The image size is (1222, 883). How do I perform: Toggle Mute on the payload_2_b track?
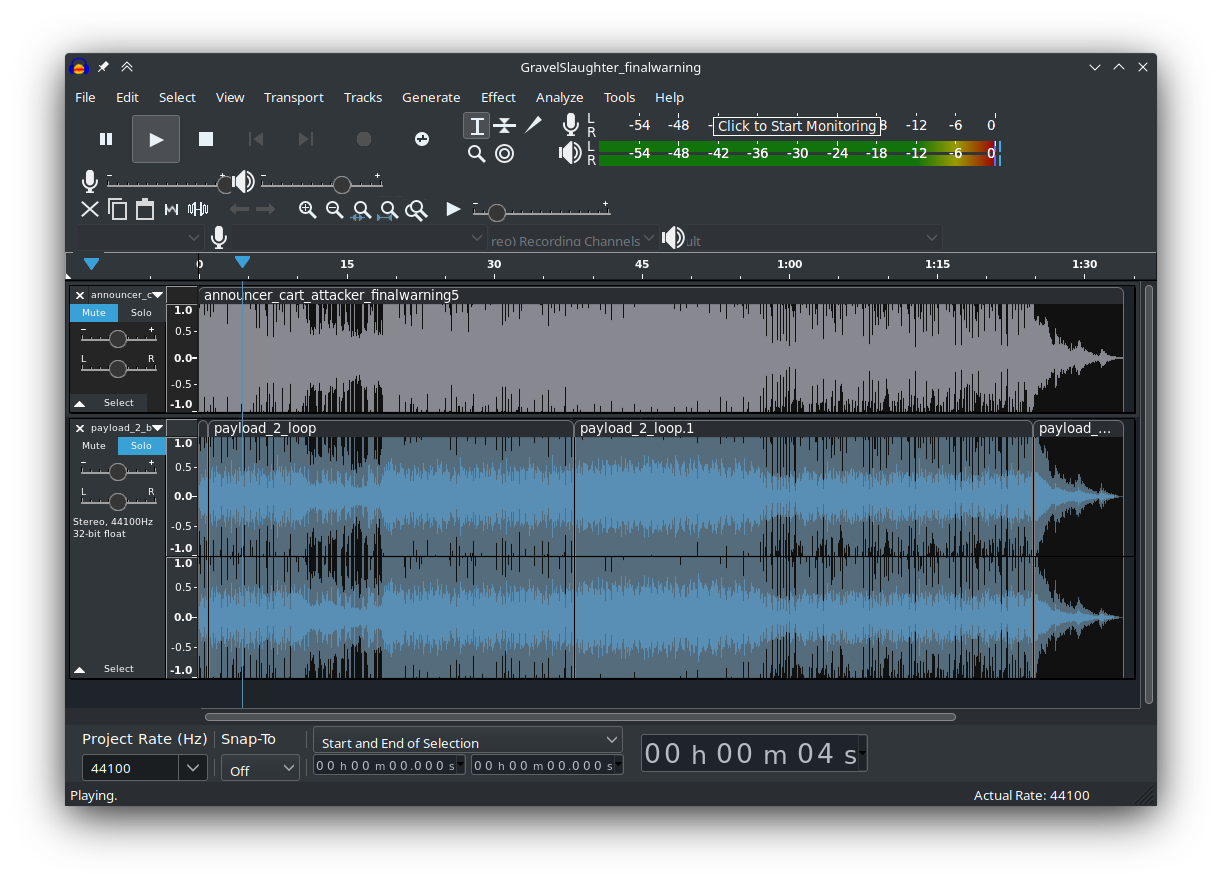point(93,445)
